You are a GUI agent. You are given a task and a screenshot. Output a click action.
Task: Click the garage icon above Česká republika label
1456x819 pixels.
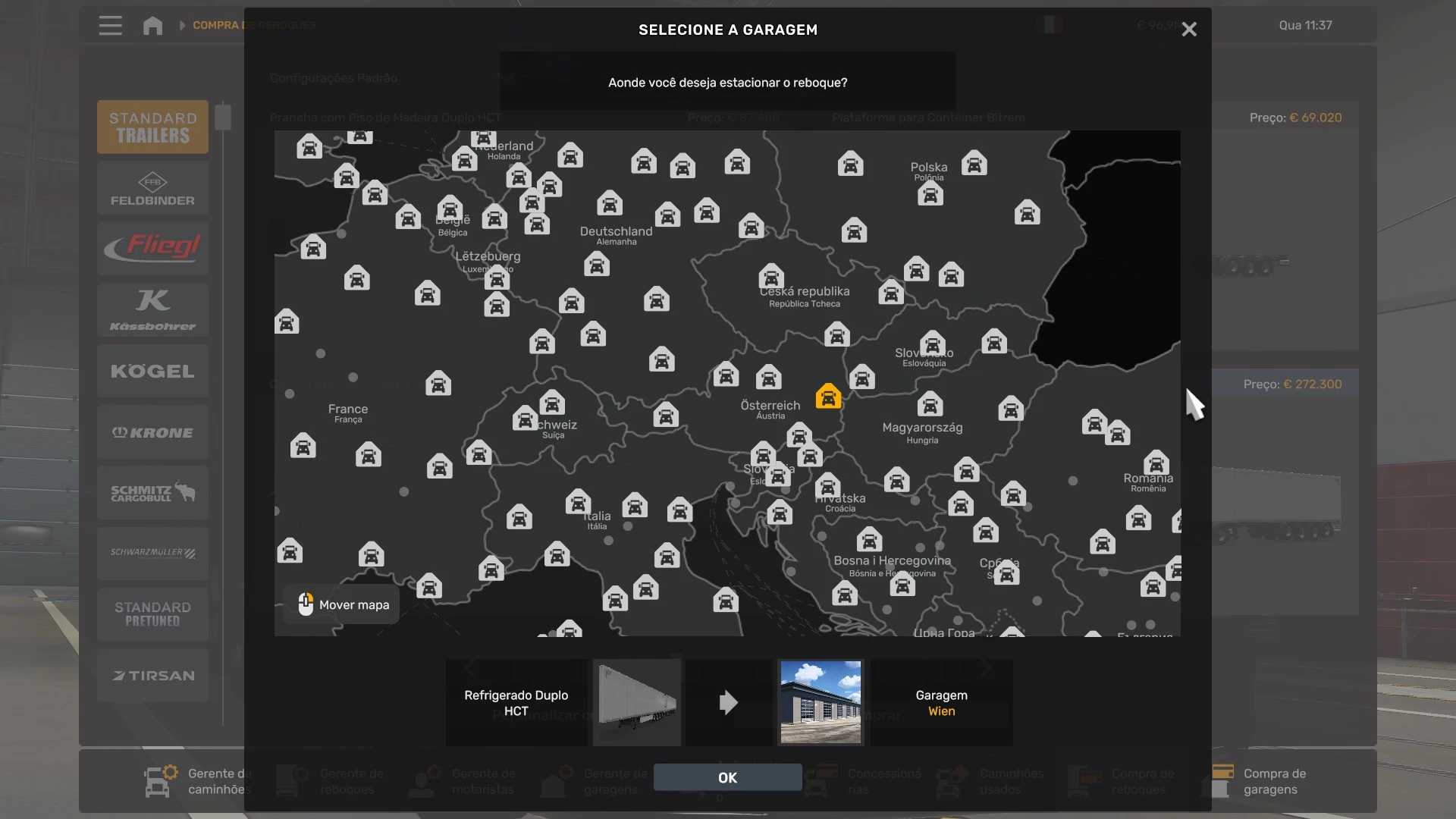771,277
